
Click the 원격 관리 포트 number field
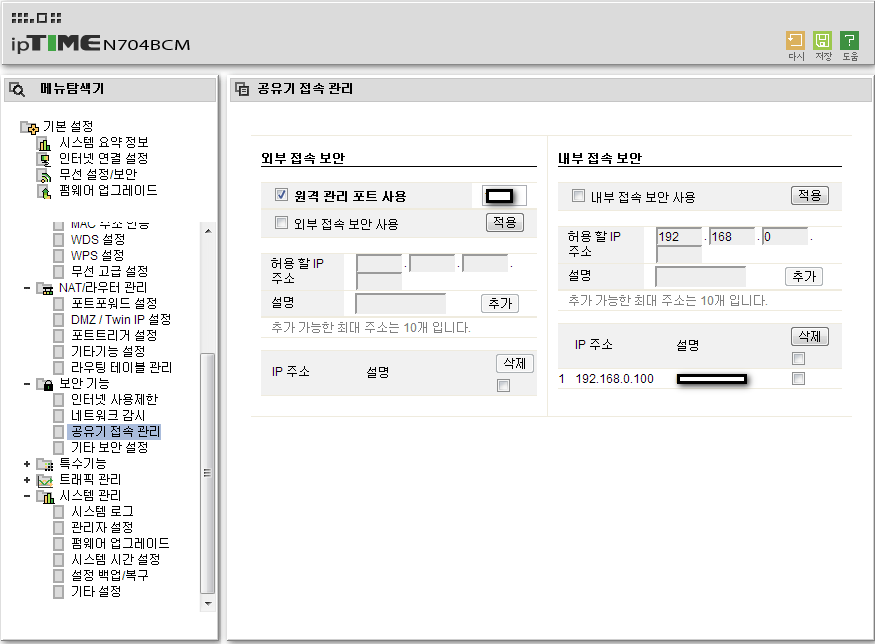pyautogui.click(x=504, y=196)
